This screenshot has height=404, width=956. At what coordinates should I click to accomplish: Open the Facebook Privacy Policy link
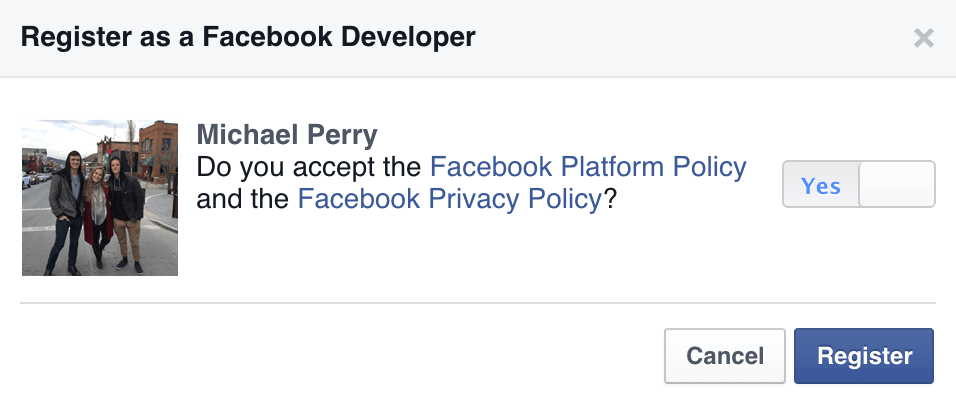coord(450,199)
